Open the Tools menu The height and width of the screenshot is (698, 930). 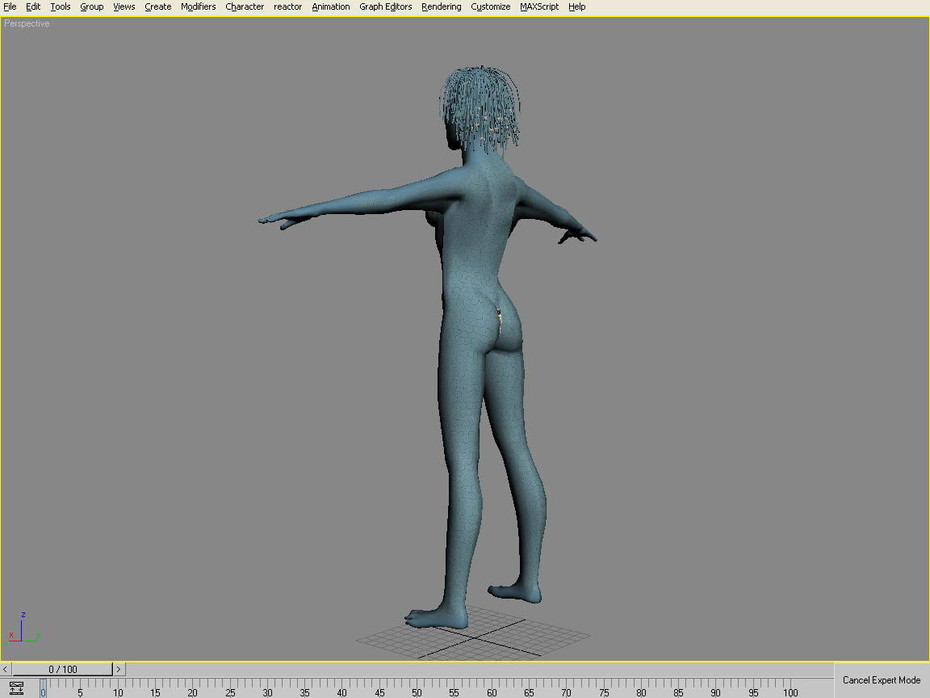60,7
